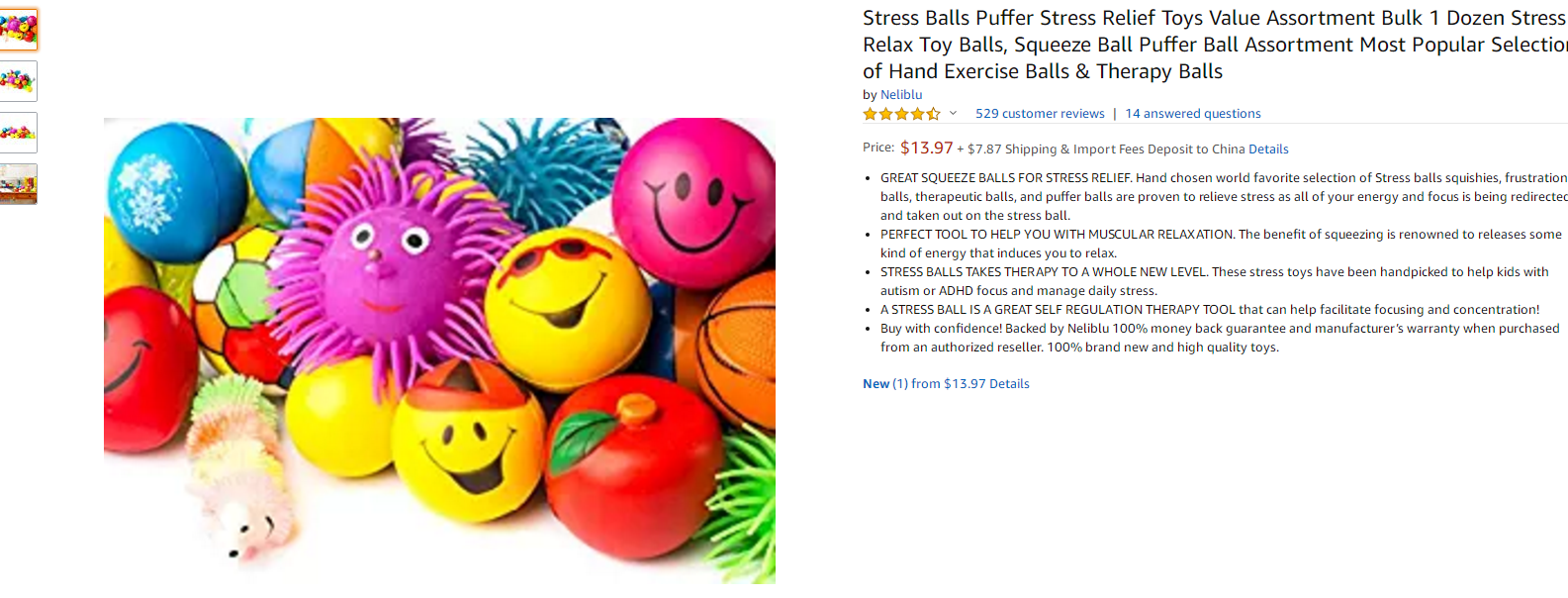The height and width of the screenshot is (598, 1568).
Task: Select the first highlighted product thumbnail
Action: click(x=18, y=30)
